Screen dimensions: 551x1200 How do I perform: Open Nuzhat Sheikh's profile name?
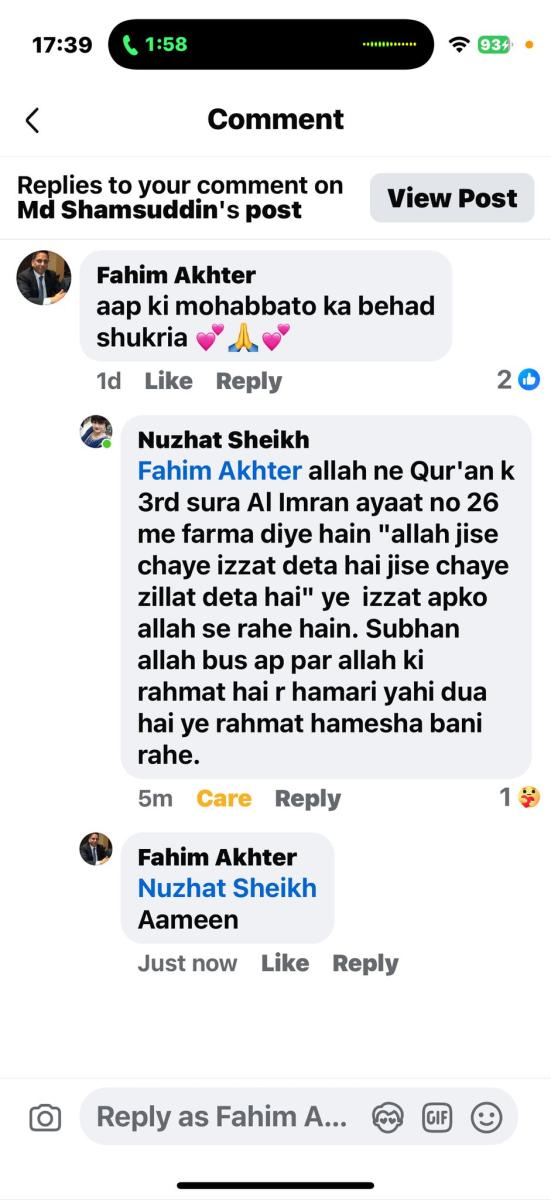[x=223, y=440]
